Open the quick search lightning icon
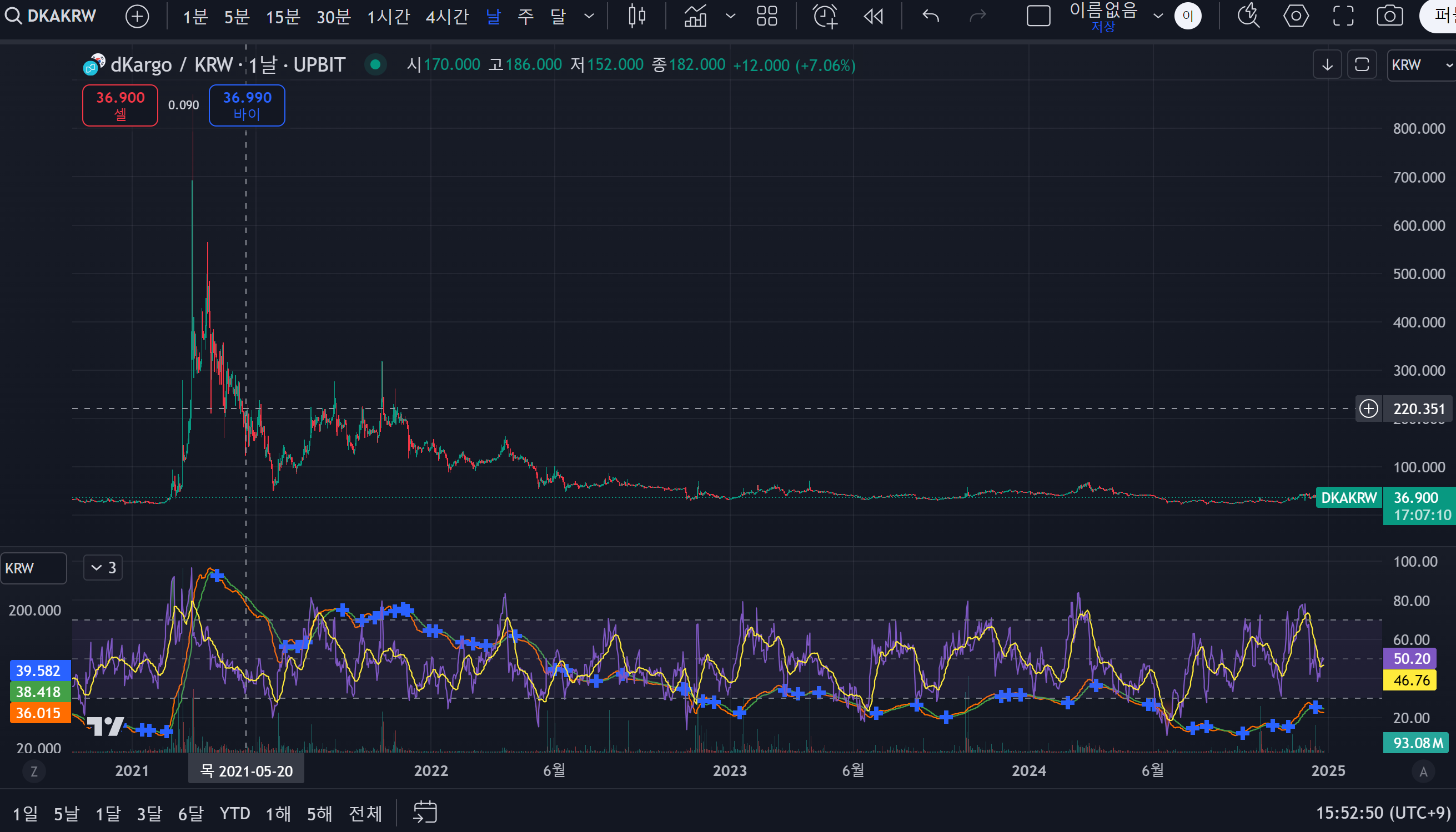The image size is (1456, 832). click(1248, 16)
